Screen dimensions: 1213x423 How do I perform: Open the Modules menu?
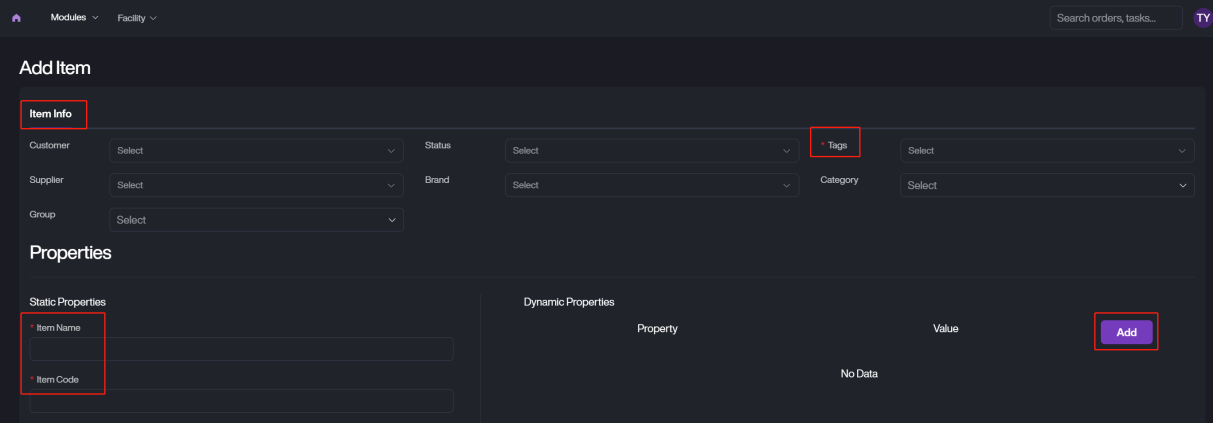[x=74, y=18]
